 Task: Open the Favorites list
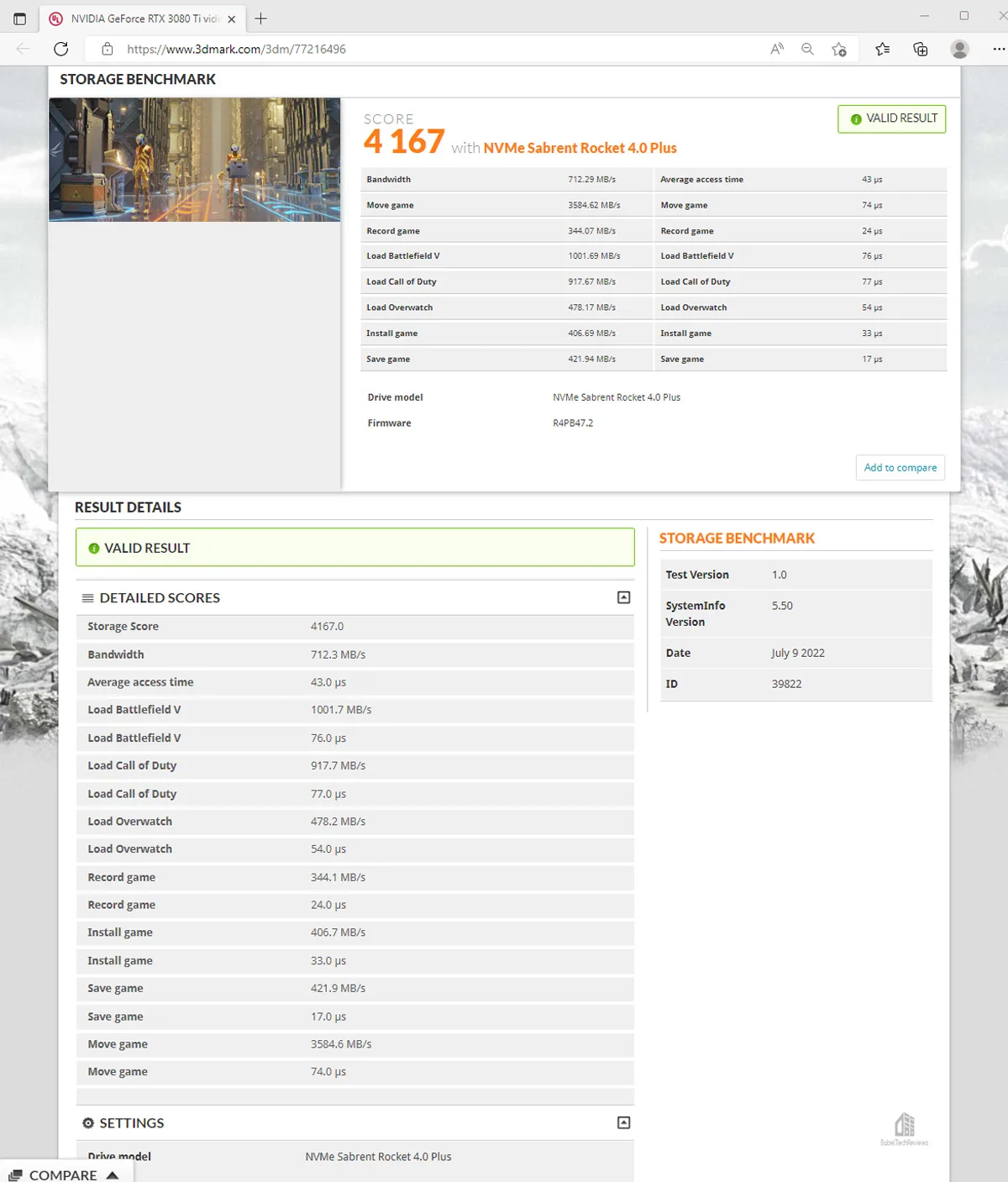click(x=882, y=49)
